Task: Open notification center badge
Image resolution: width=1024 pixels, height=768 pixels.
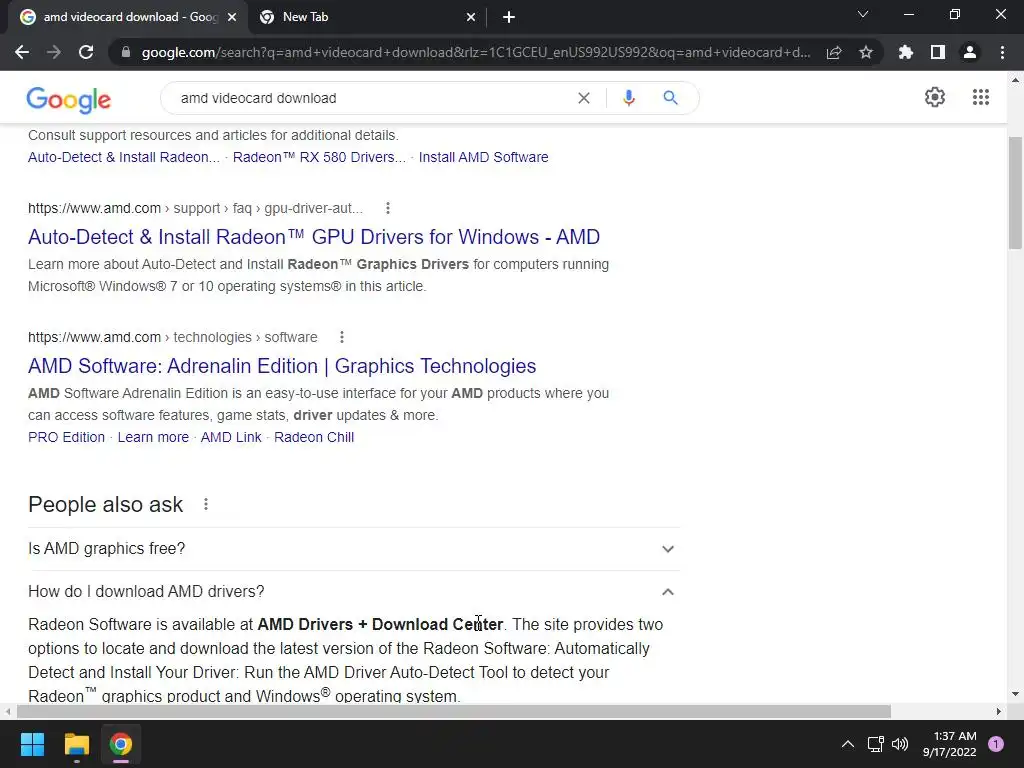Action: pos(996,744)
